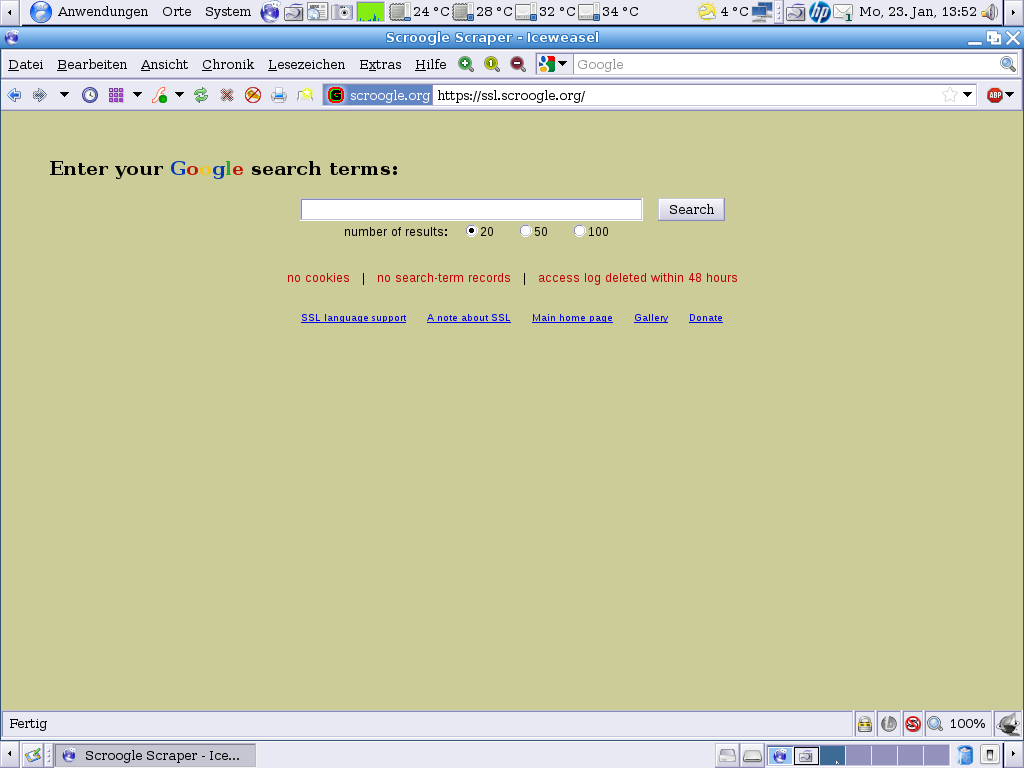The width and height of the screenshot is (1024, 768).
Task: Click the 100% zoom level in status bar
Action: pyautogui.click(x=967, y=724)
